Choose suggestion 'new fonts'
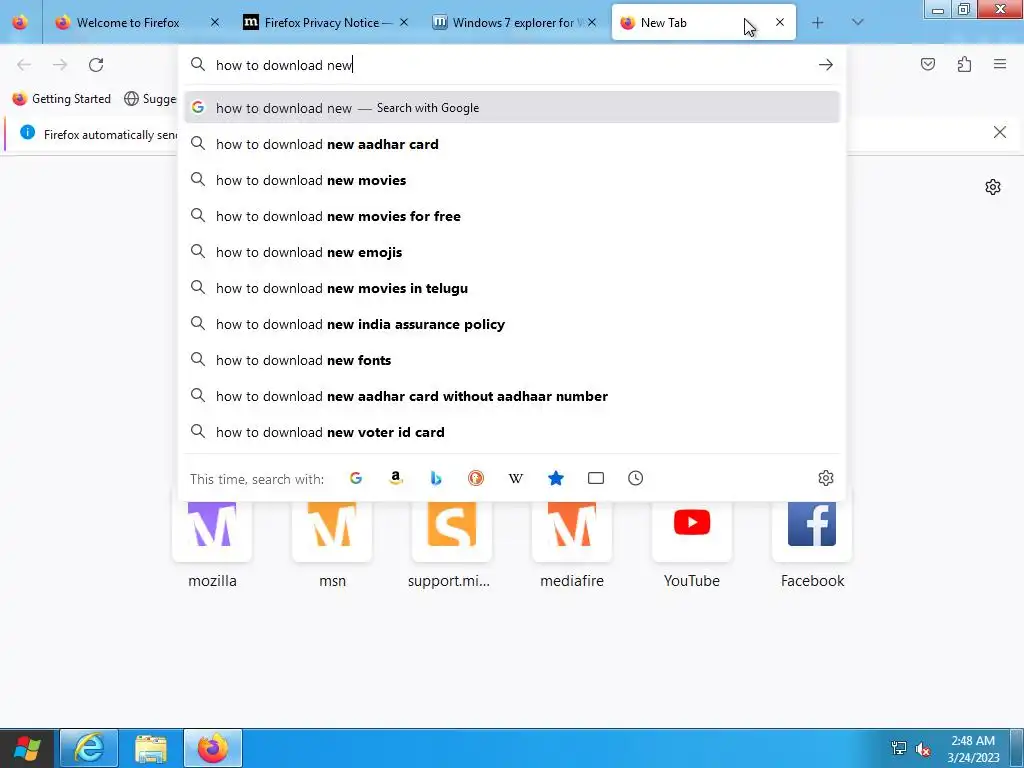This screenshot has height=768, width=1024. tap(512, 359)
